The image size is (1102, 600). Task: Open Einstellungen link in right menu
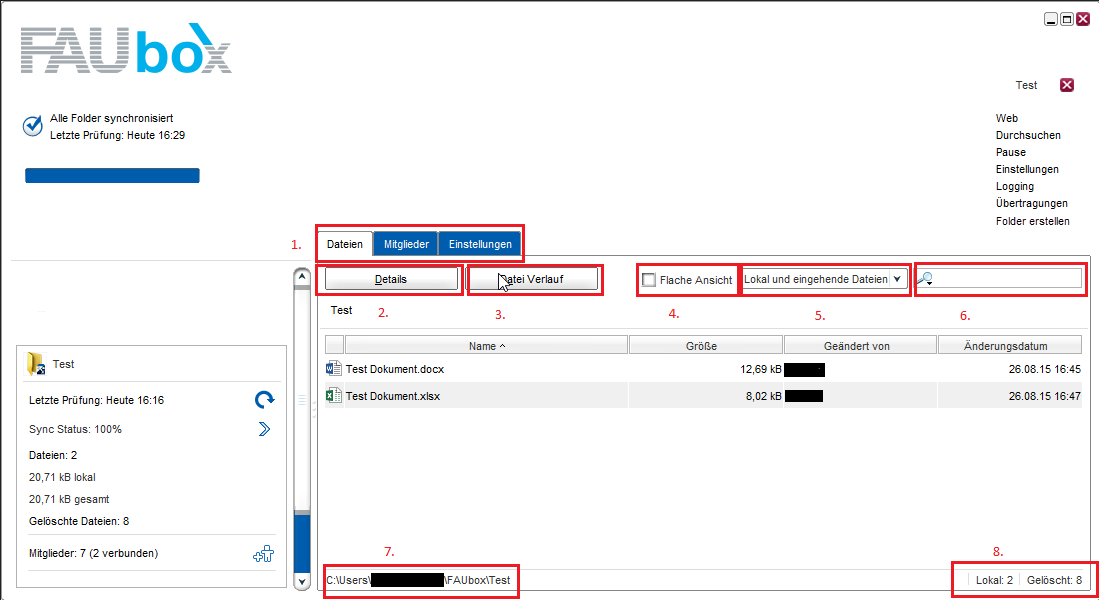coord(1027,169)
